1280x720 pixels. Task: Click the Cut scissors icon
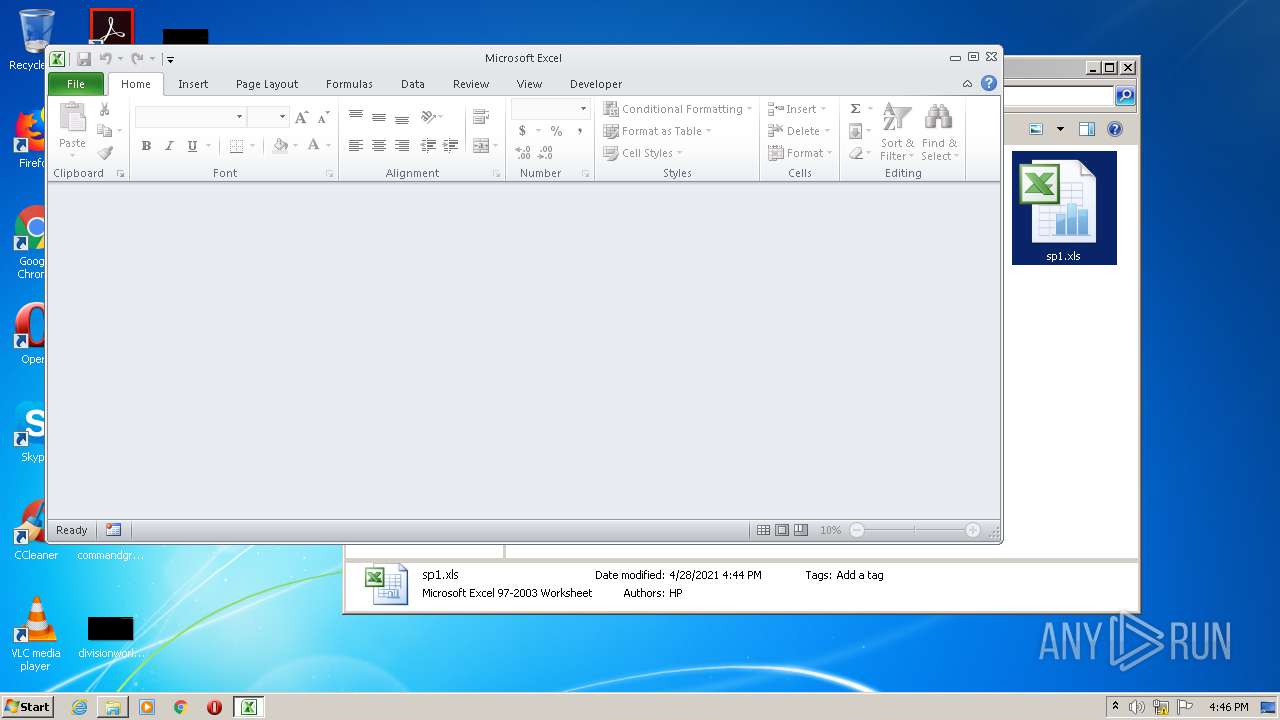(104, 109)
